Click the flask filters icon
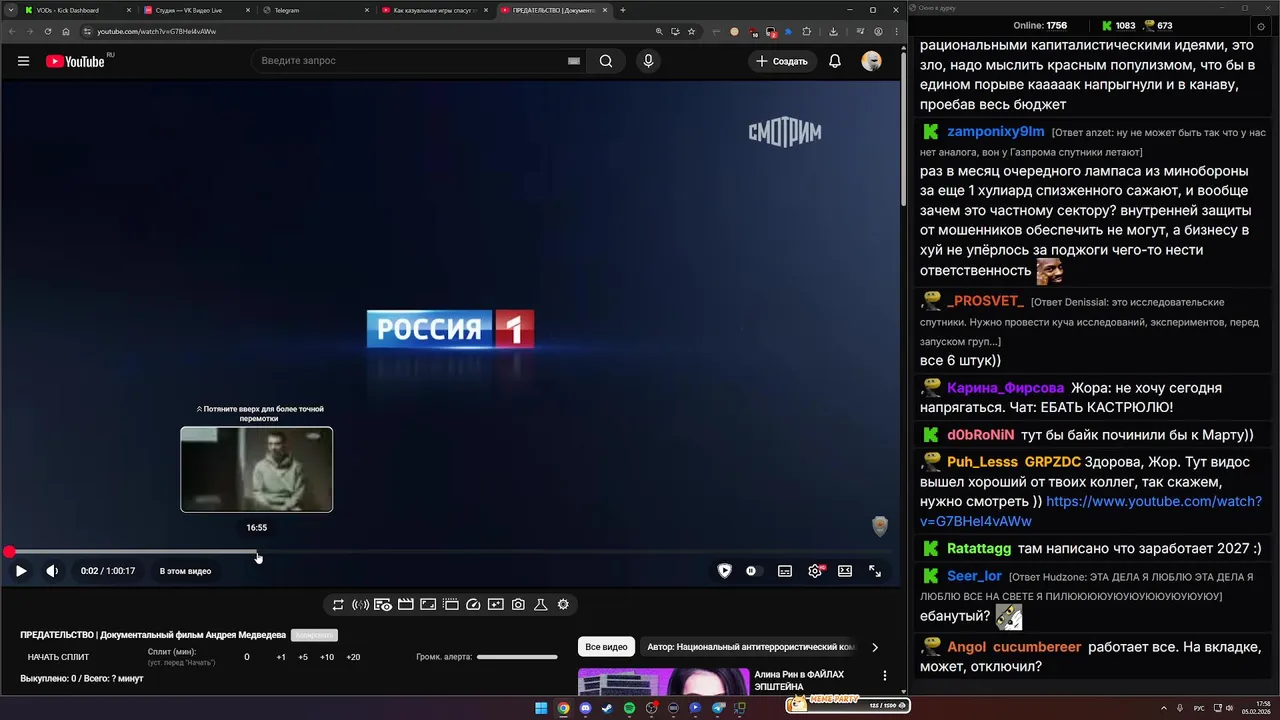1280x720 pixels. [x=540, y=604]
